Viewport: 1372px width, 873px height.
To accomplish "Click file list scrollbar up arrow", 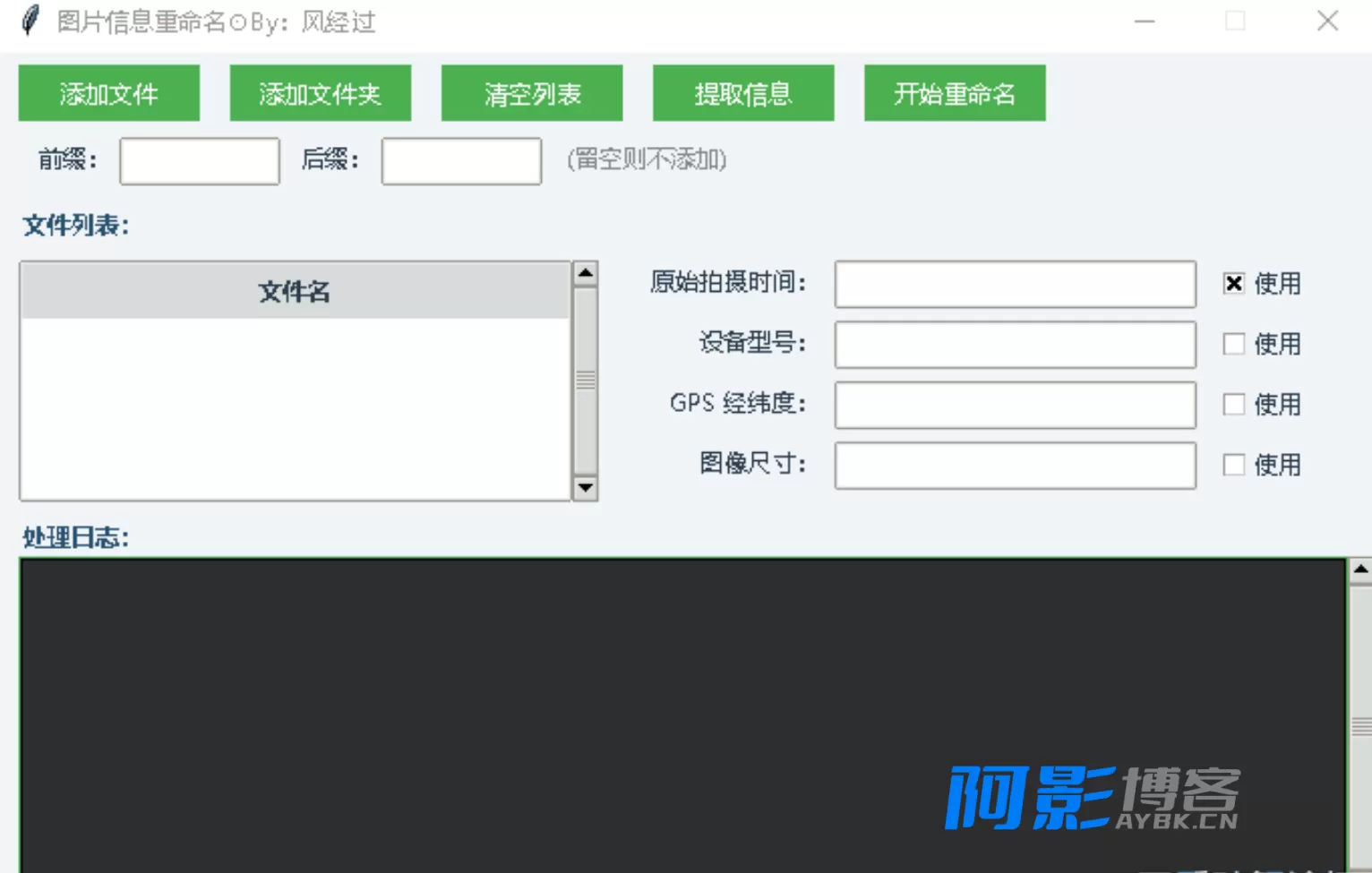I will pos(586,273).
